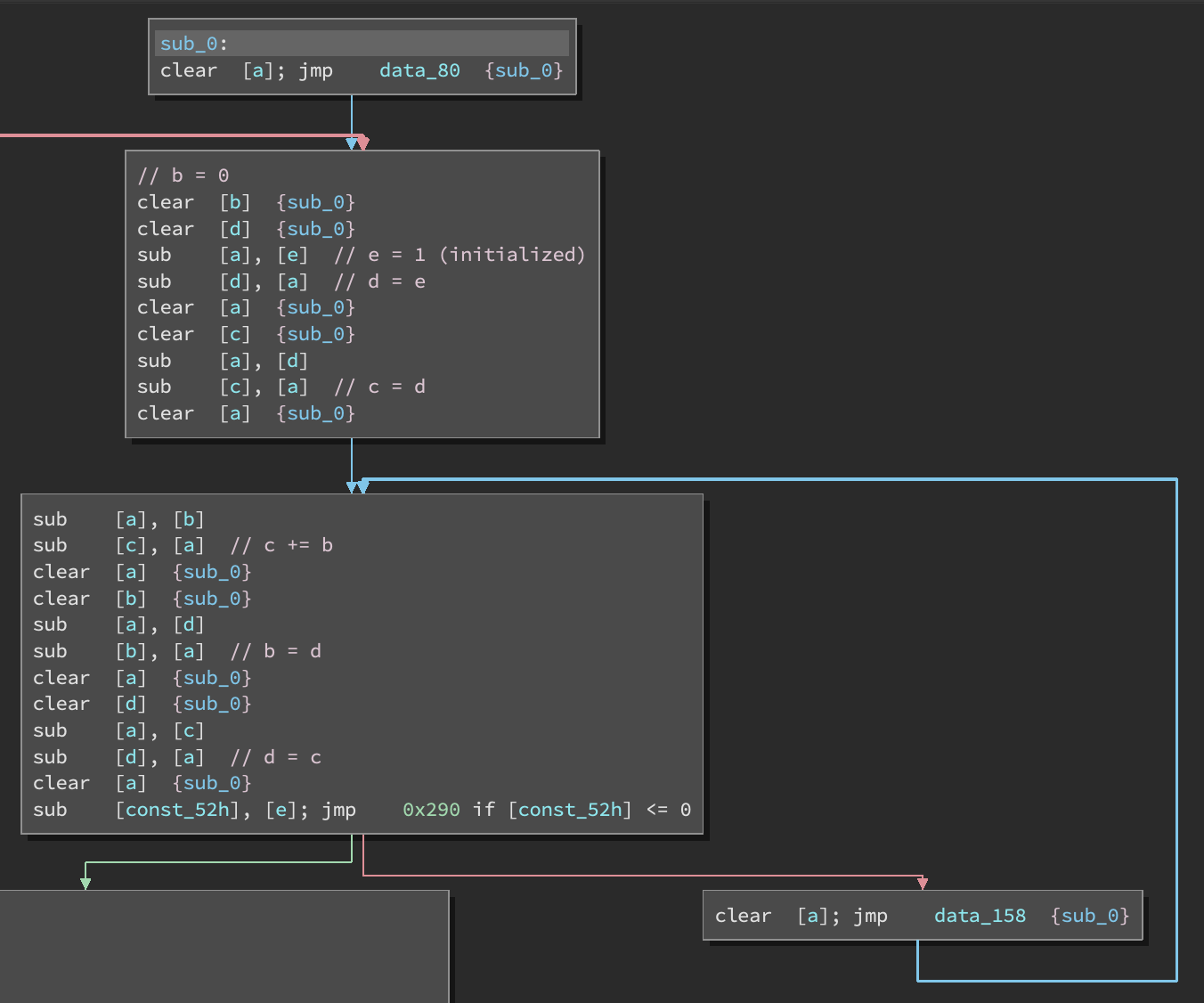The image size is (1204, 1003).
Task: Select the "// c = d" comment
Action: 379,387
